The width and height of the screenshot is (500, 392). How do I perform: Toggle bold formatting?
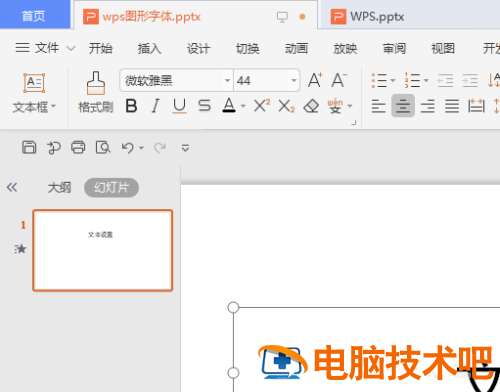click(x=131, y=106)
